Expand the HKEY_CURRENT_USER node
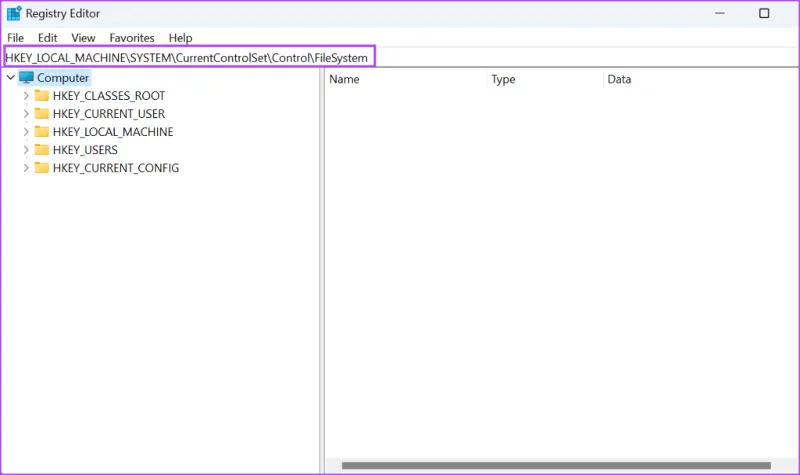Screen dimensions: 800x475 [x=26, y=114]
